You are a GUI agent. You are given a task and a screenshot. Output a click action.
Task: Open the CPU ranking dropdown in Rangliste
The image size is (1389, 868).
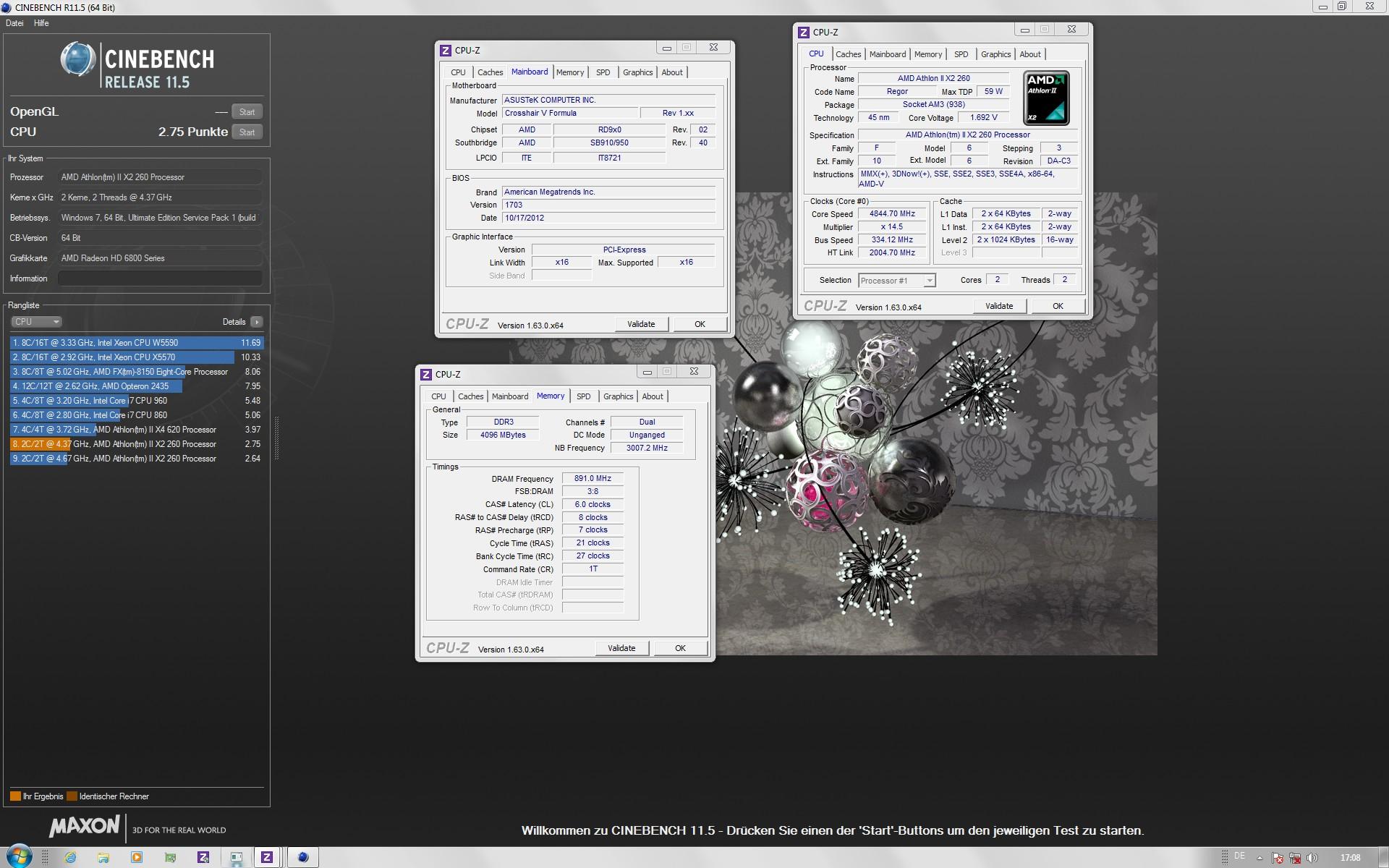[x=36, y=322]
